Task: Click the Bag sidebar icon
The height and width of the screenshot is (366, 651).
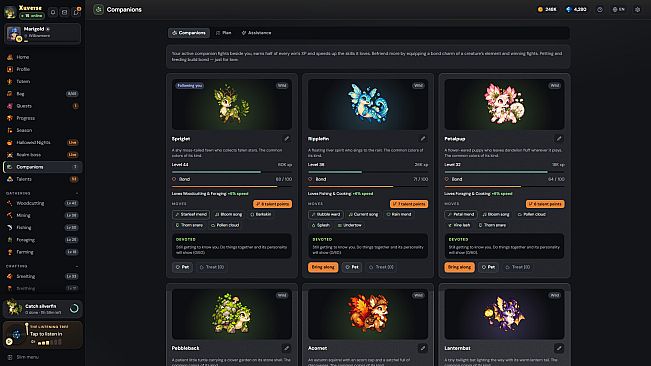Action: 10,94
